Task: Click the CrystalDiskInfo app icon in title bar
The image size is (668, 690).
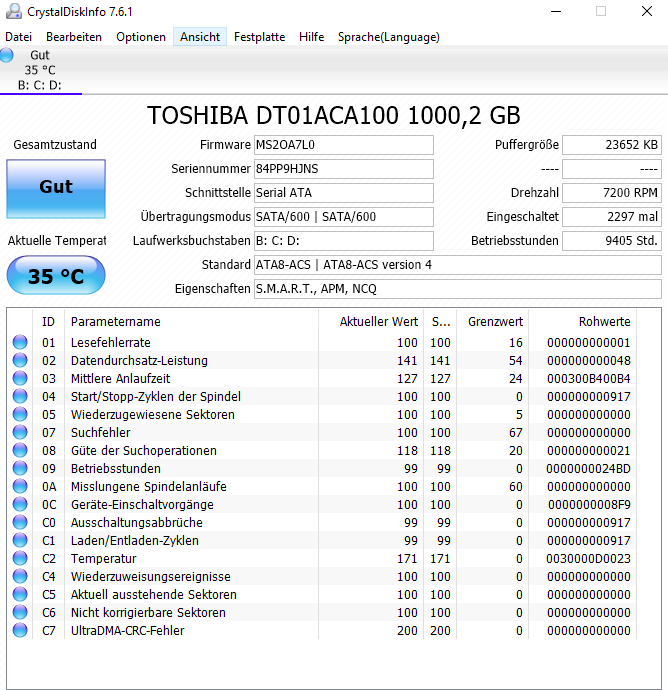Action: (x=14, y=11)
